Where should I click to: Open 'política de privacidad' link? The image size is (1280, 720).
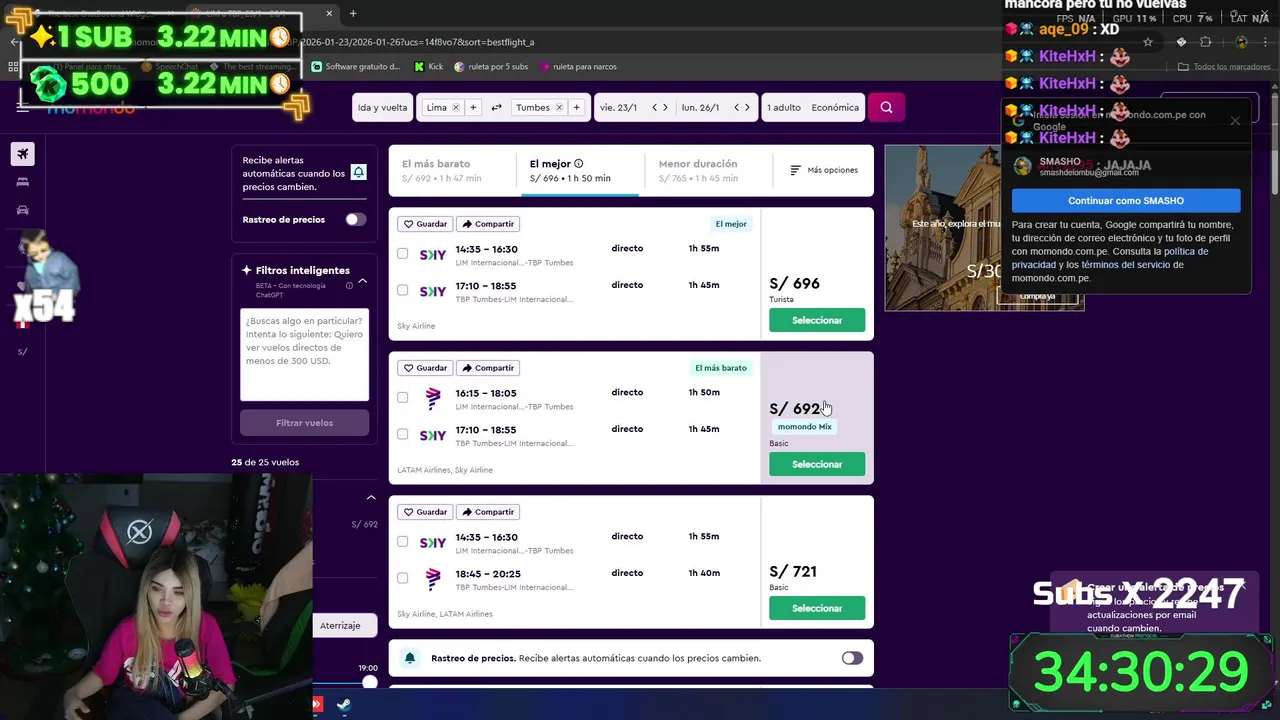1110,258
